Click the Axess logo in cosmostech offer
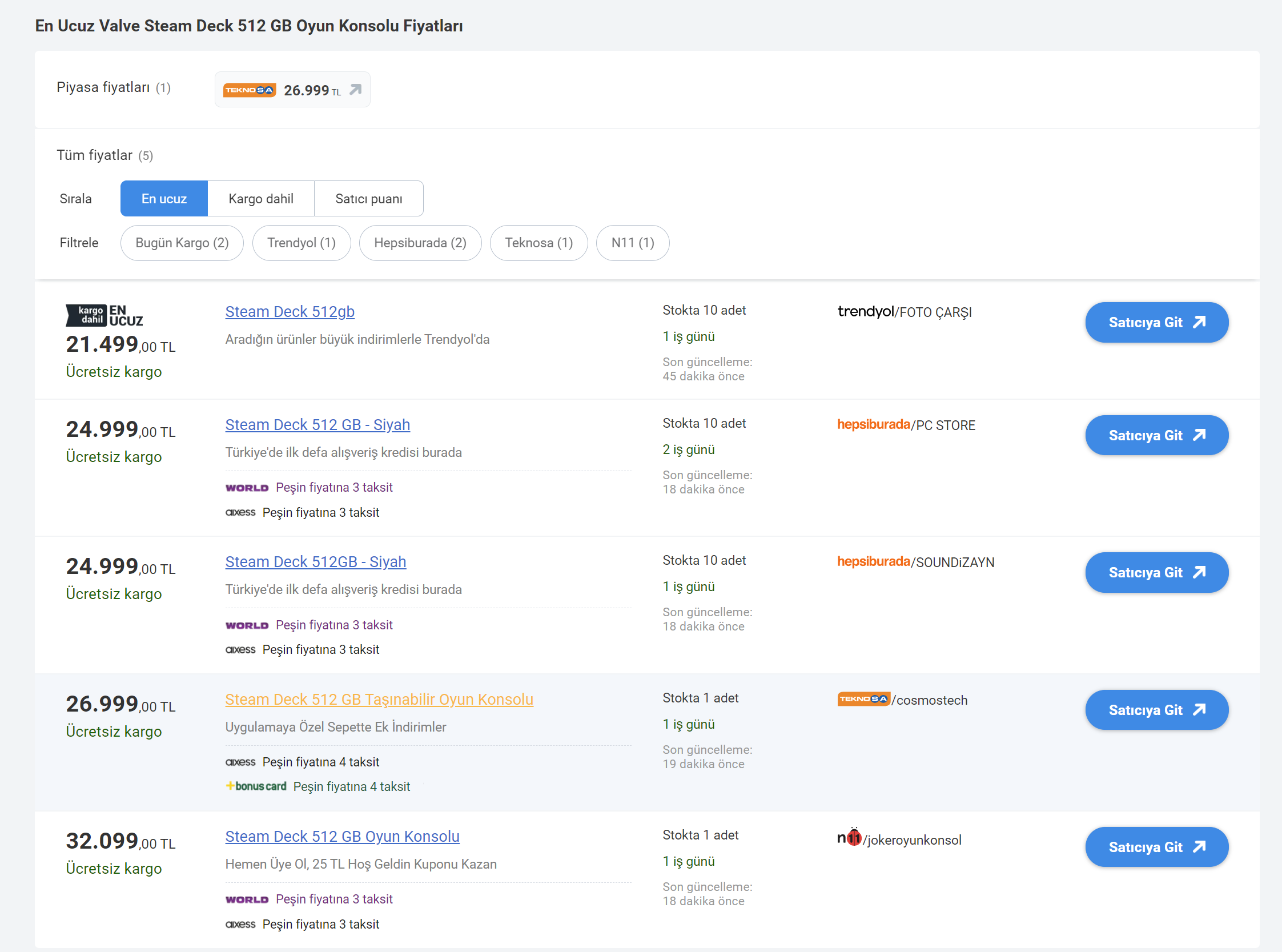This screenshot has height=952, width=1282. [x=240, y=762]
